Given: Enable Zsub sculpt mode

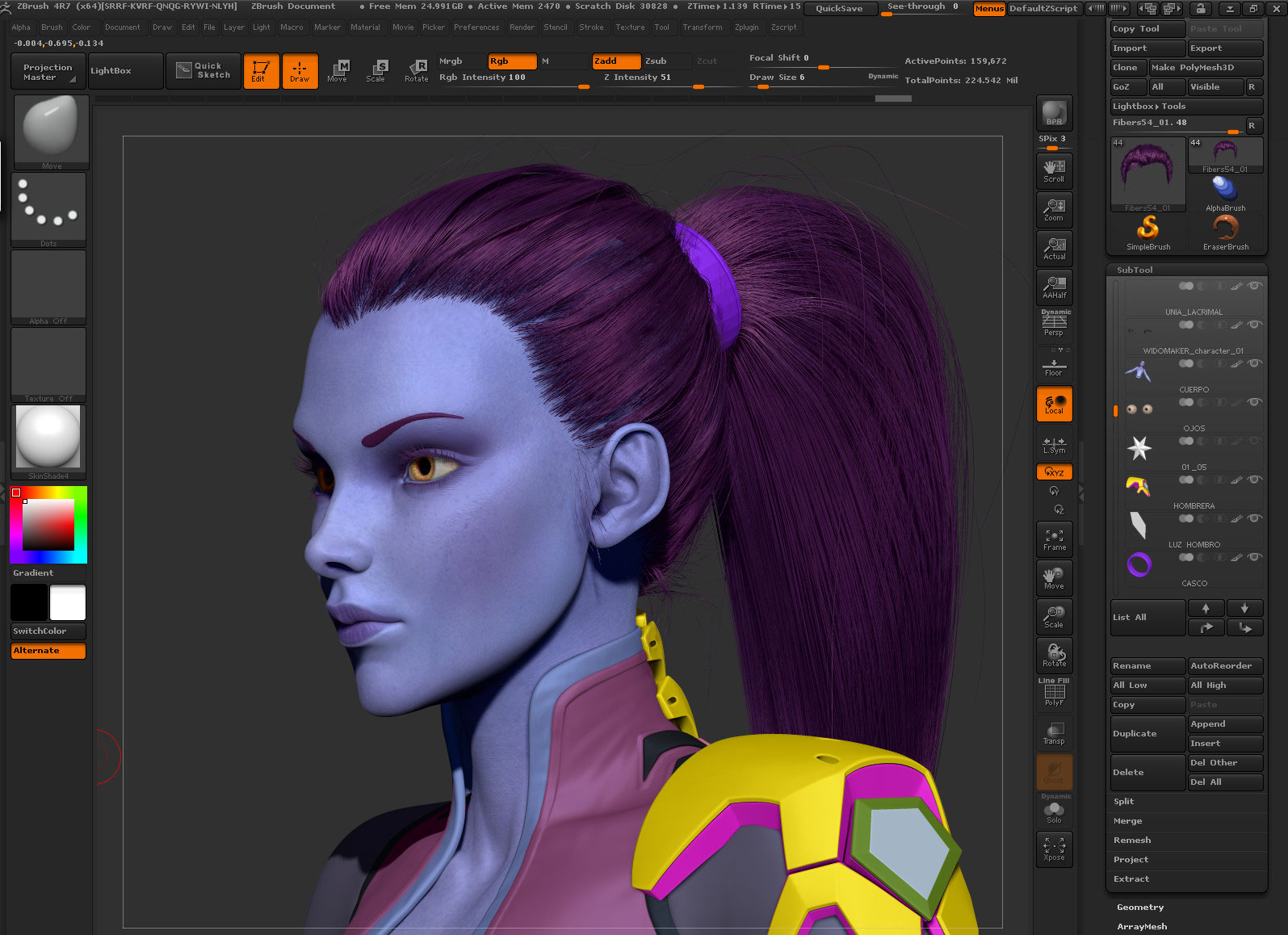Looking at the screenshot, I should 666,61.
